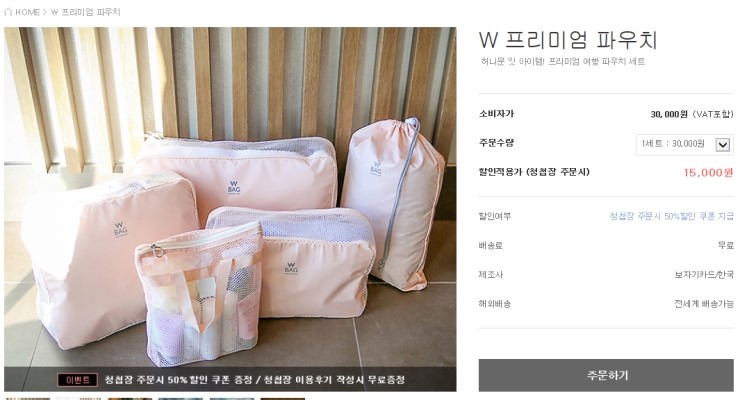Click the 이벤트 badge on the banner
This screenshot has width=740, height=400.
pos(77,380)
